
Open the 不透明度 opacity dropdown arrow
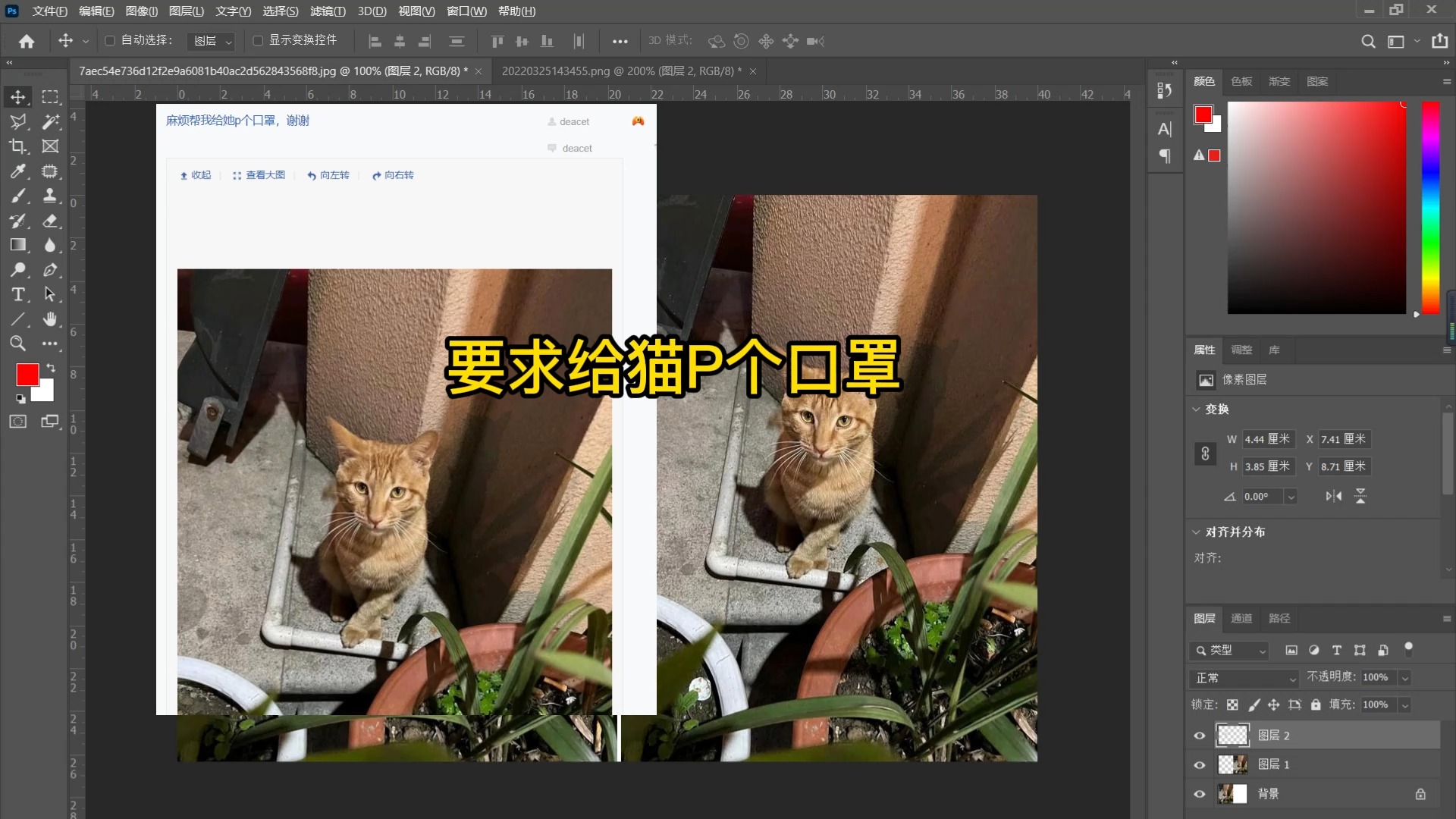tap(1405, 678)
